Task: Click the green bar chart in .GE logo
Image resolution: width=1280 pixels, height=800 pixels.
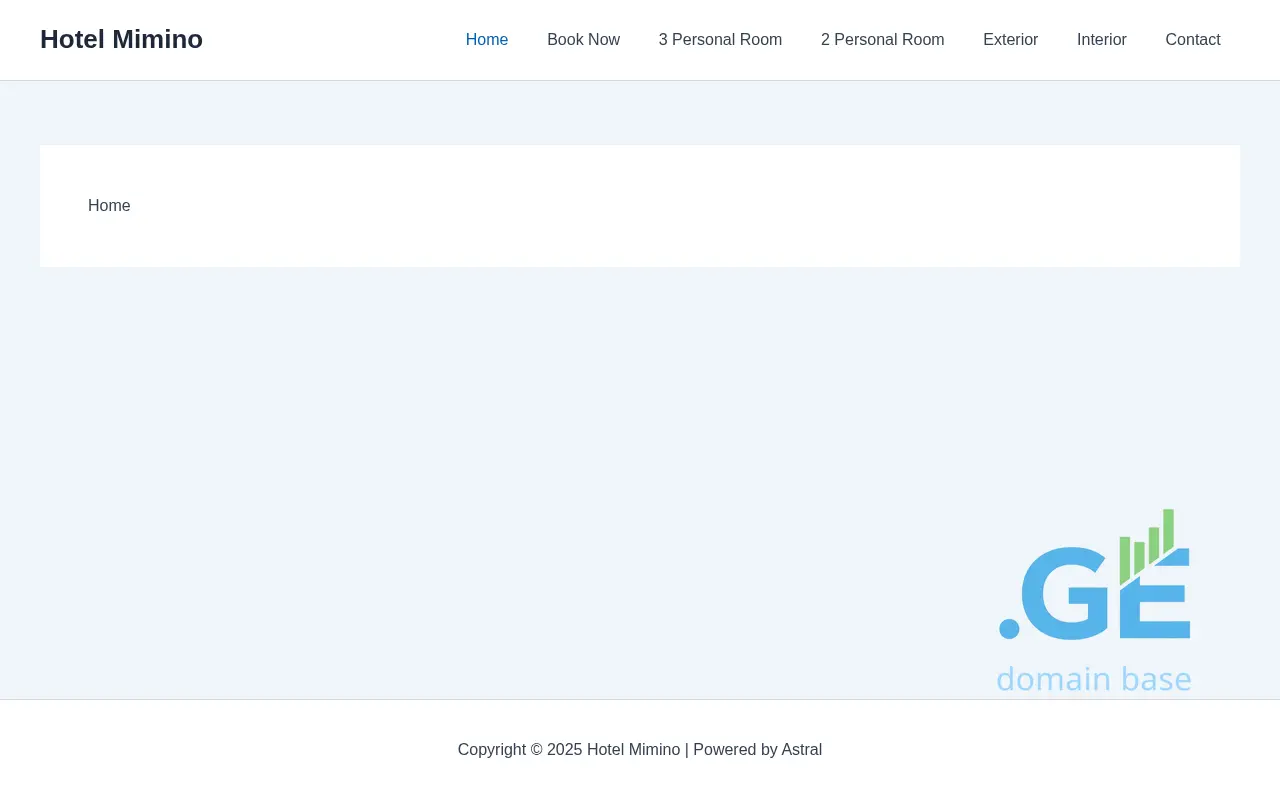Action: (x=1147, y=545)
